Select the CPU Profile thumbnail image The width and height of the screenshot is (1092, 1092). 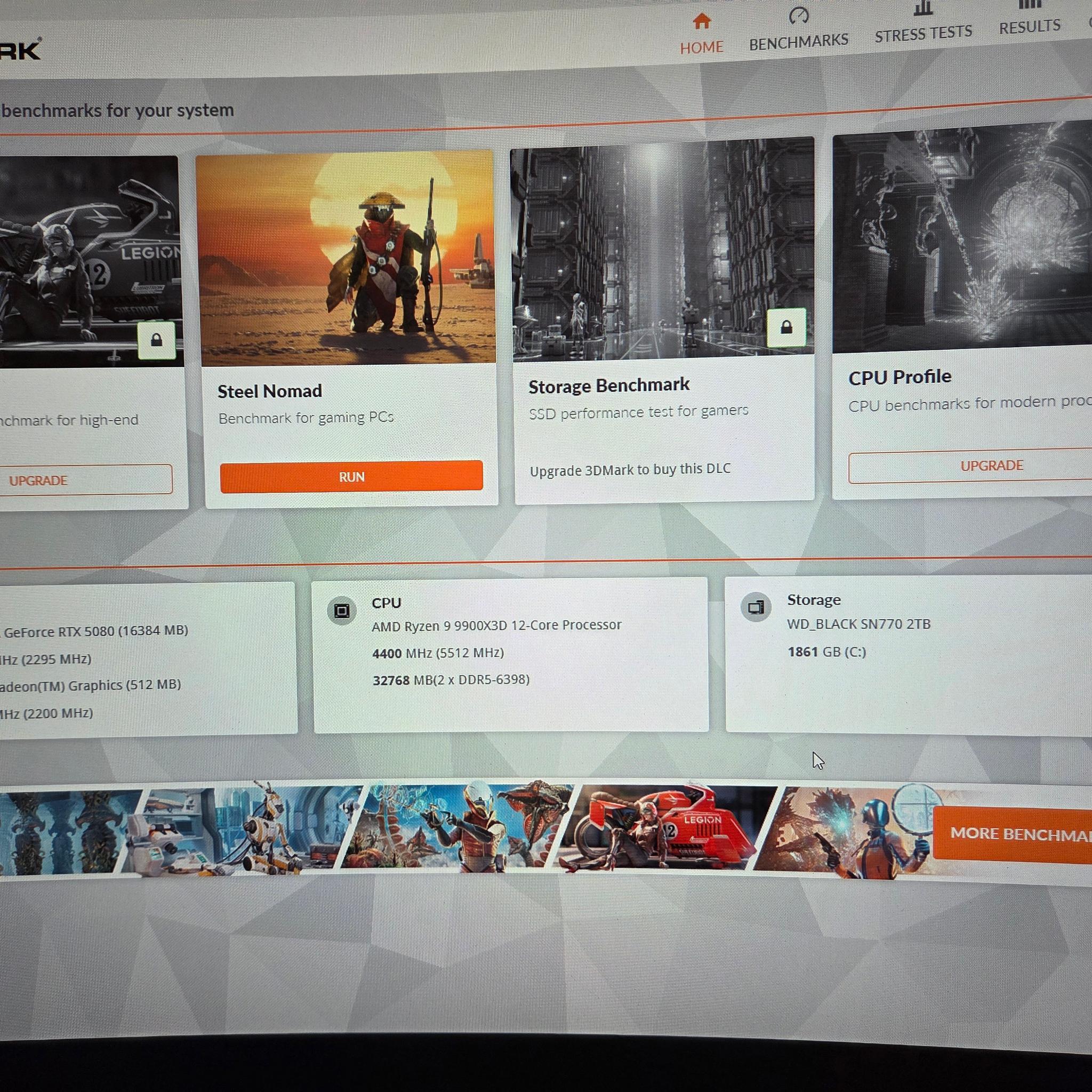[x=962, y=237]
